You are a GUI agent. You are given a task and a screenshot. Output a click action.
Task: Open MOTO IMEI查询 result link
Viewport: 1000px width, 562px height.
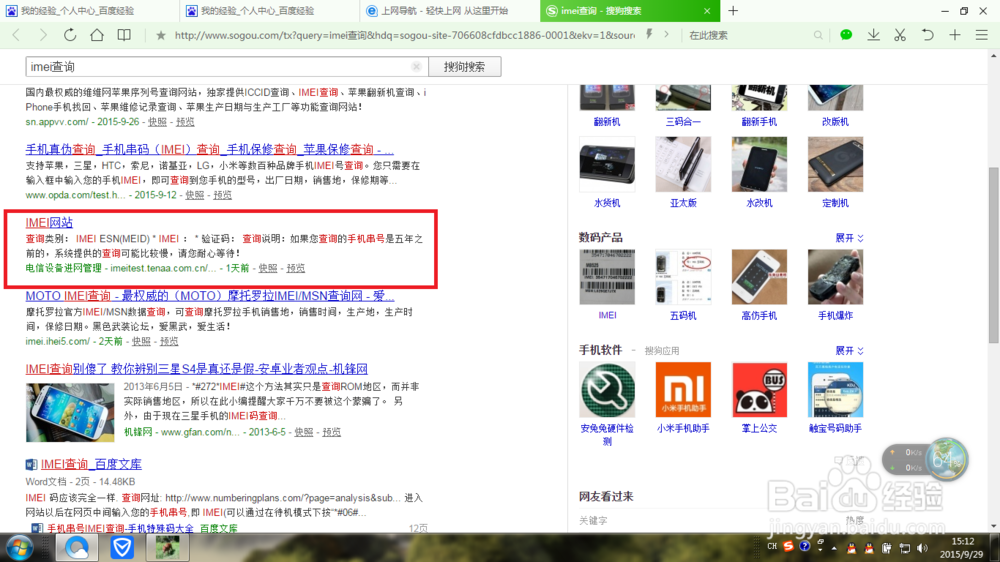[210, 296]
